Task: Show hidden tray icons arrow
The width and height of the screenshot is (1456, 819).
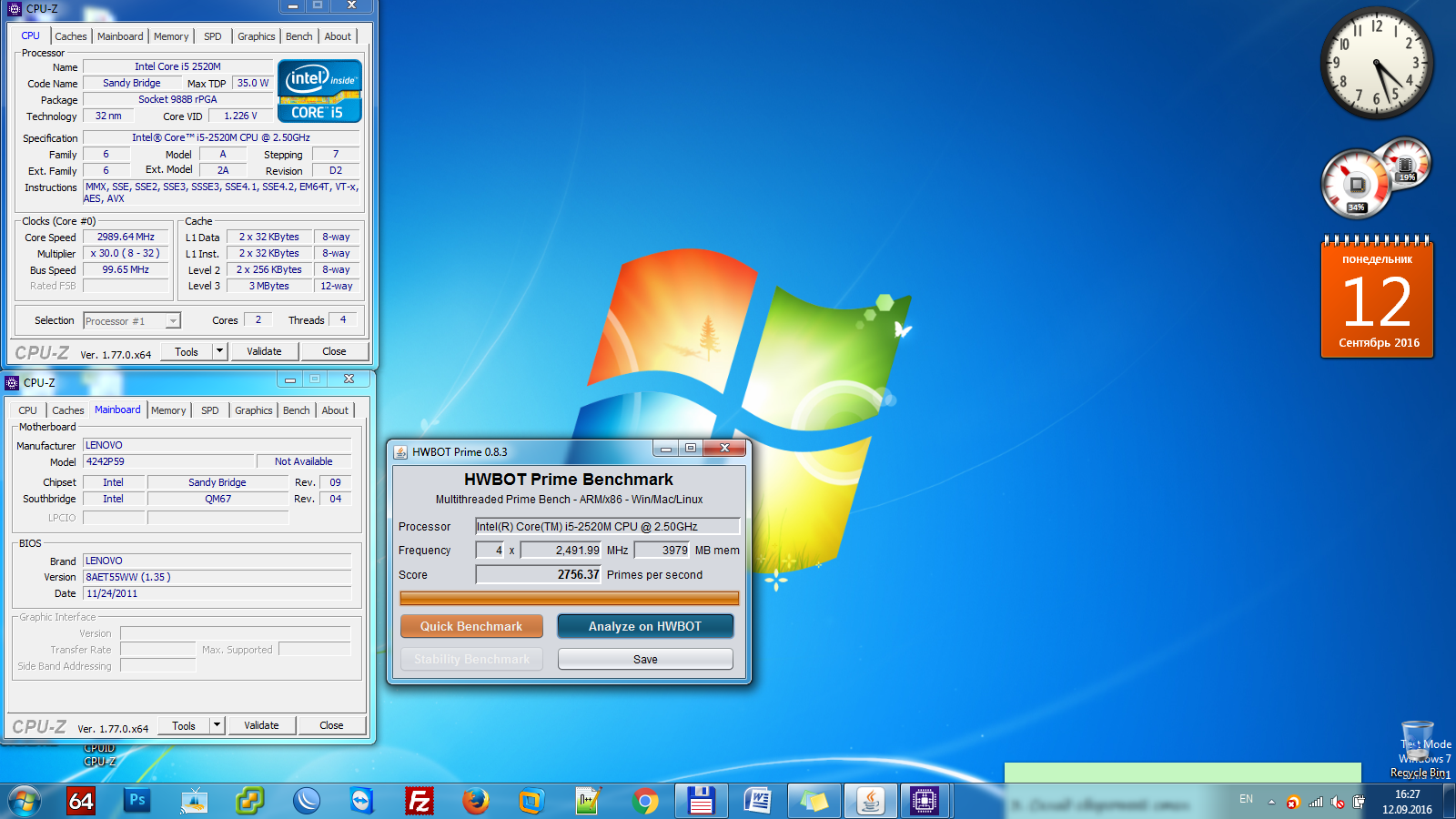Action: pos(1271,803)
